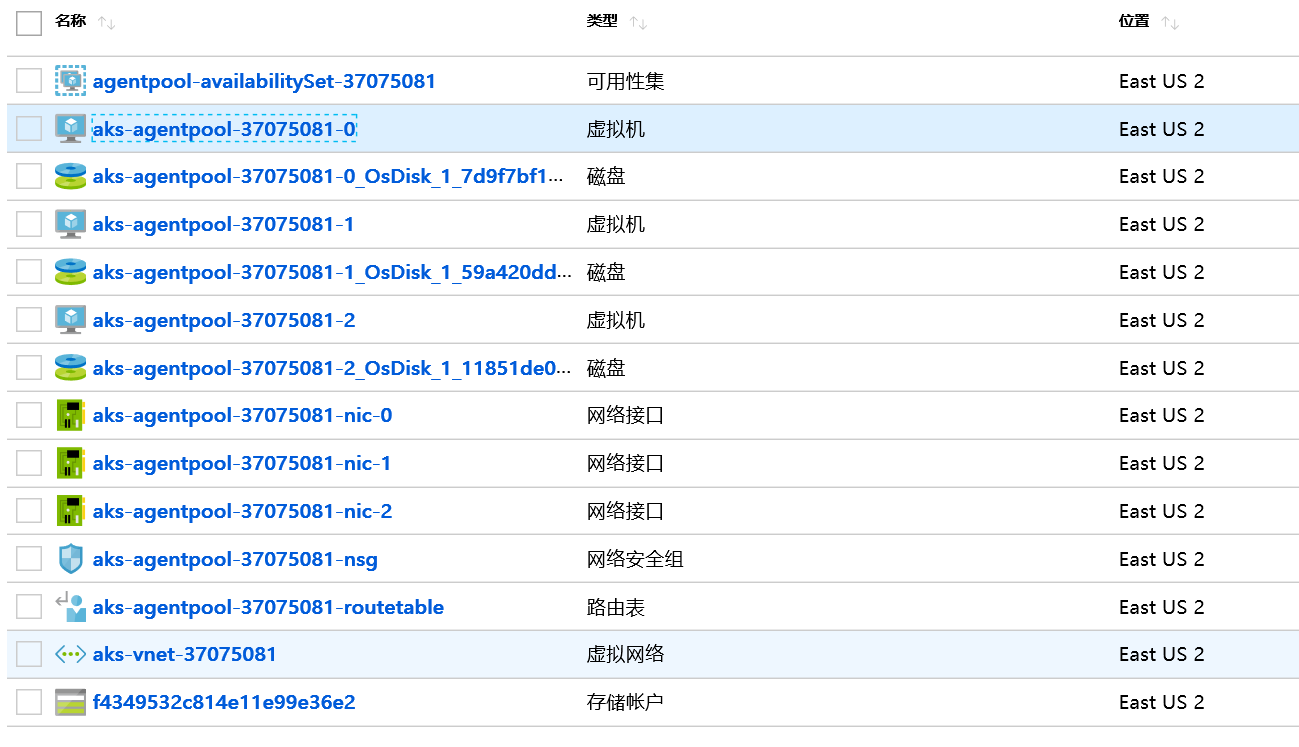Viewport: 1299px width, 747px height.
Task: Click the disk icon for aks-agentpool-37075081-2_OsDisk
Action: click(70, 368)
